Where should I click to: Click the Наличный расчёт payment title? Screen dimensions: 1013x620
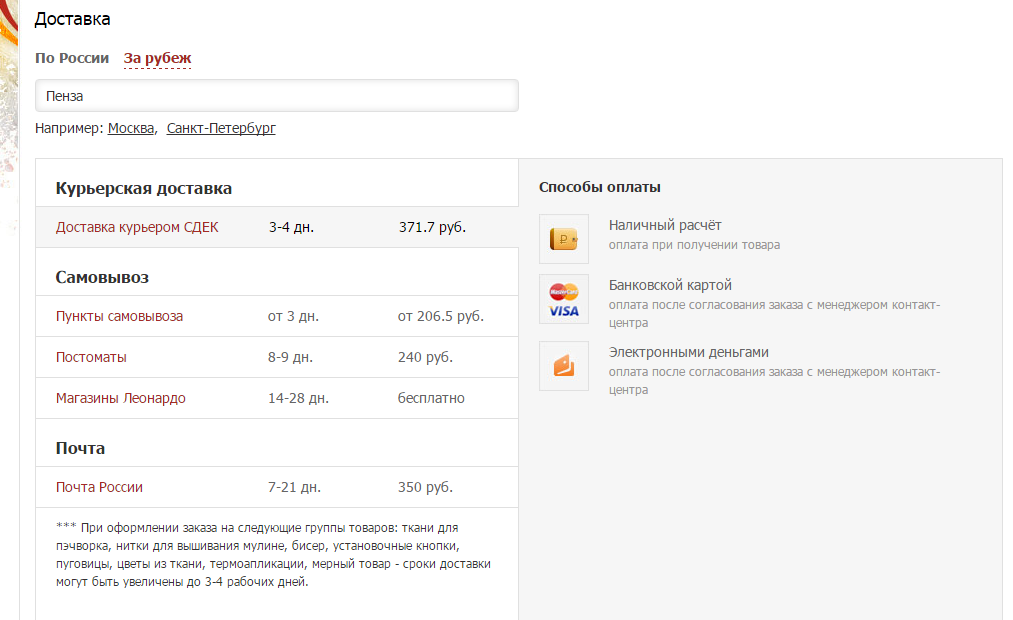coord(665,225)
